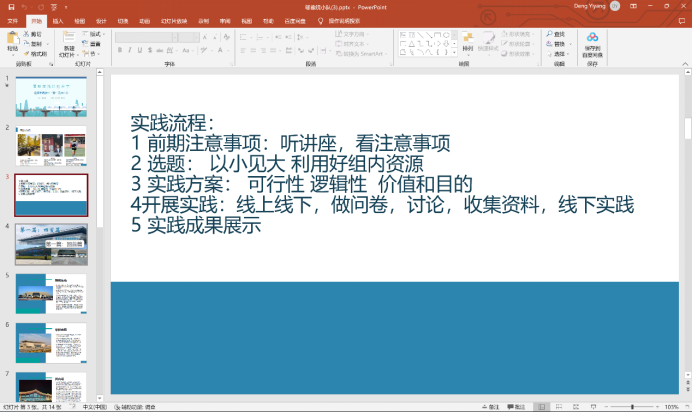Screen dimensions: 693x413
Task: Decrease font size with smaller A
Action: tap(214, 38)
